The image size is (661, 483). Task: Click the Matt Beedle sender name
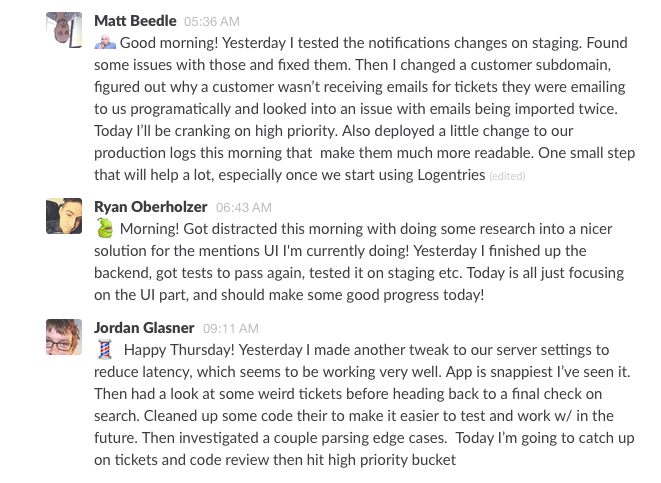point(135,21)
